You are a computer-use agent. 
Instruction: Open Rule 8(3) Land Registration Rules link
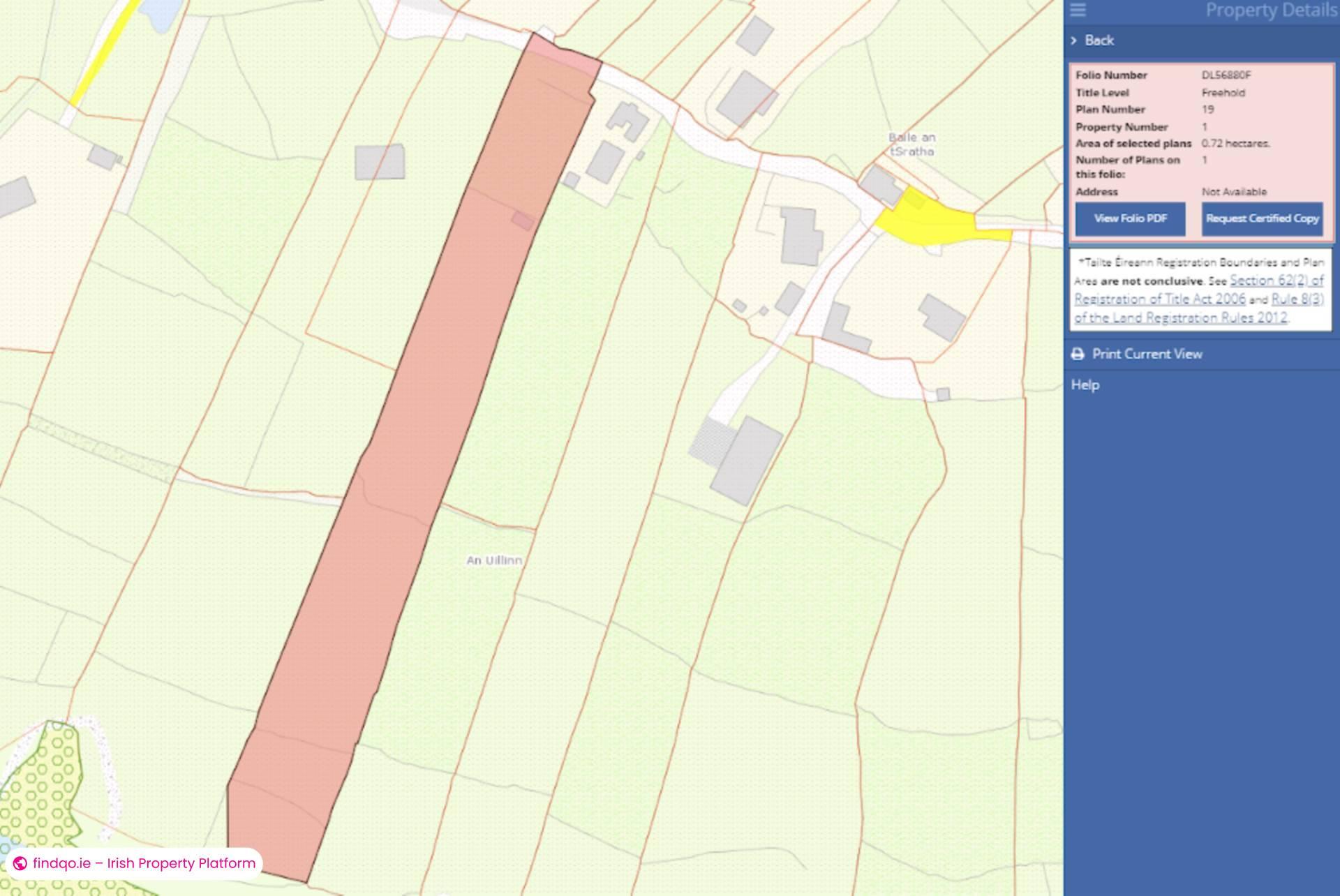pos(1297,299)
